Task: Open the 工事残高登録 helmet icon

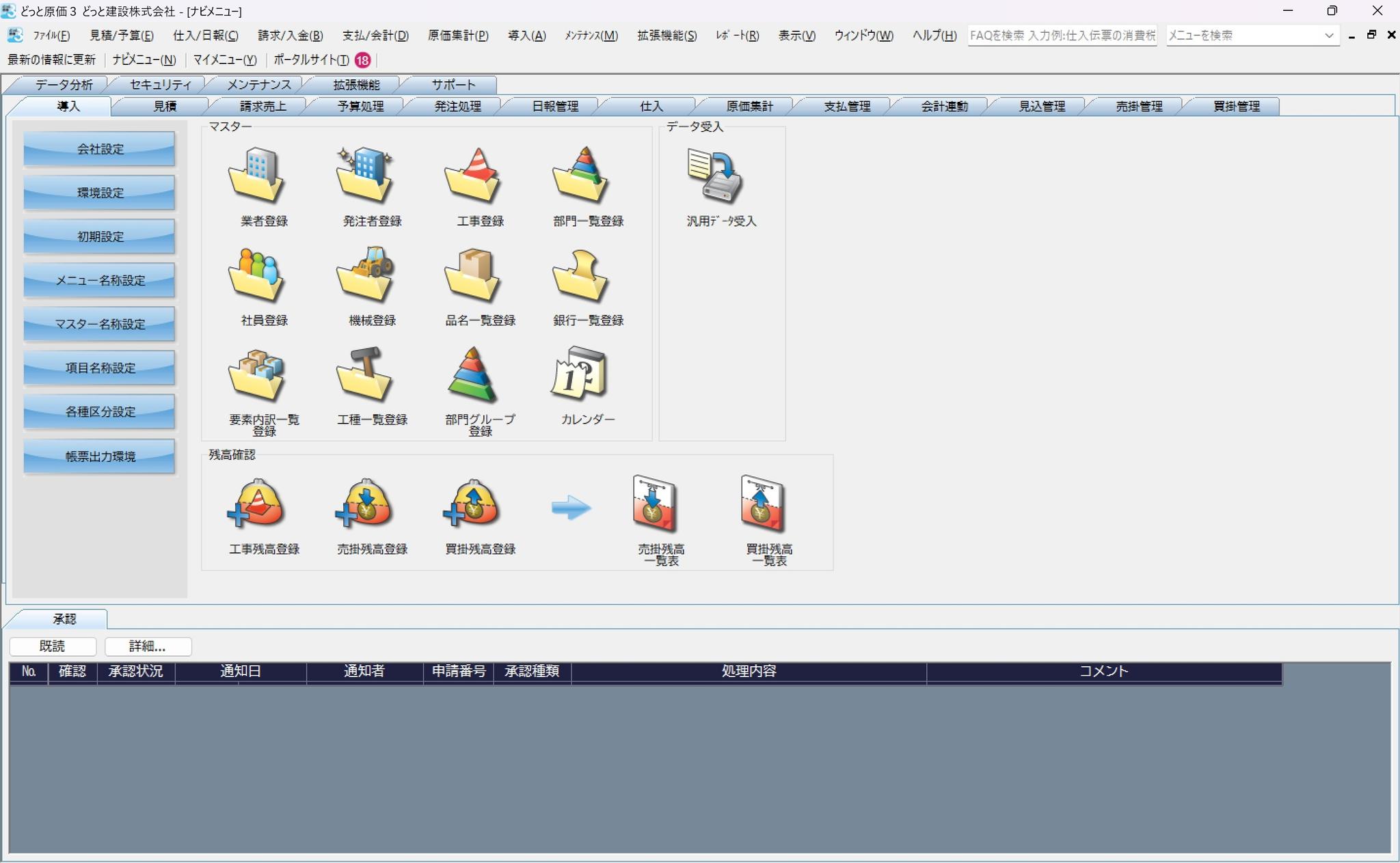Action: 257,504
